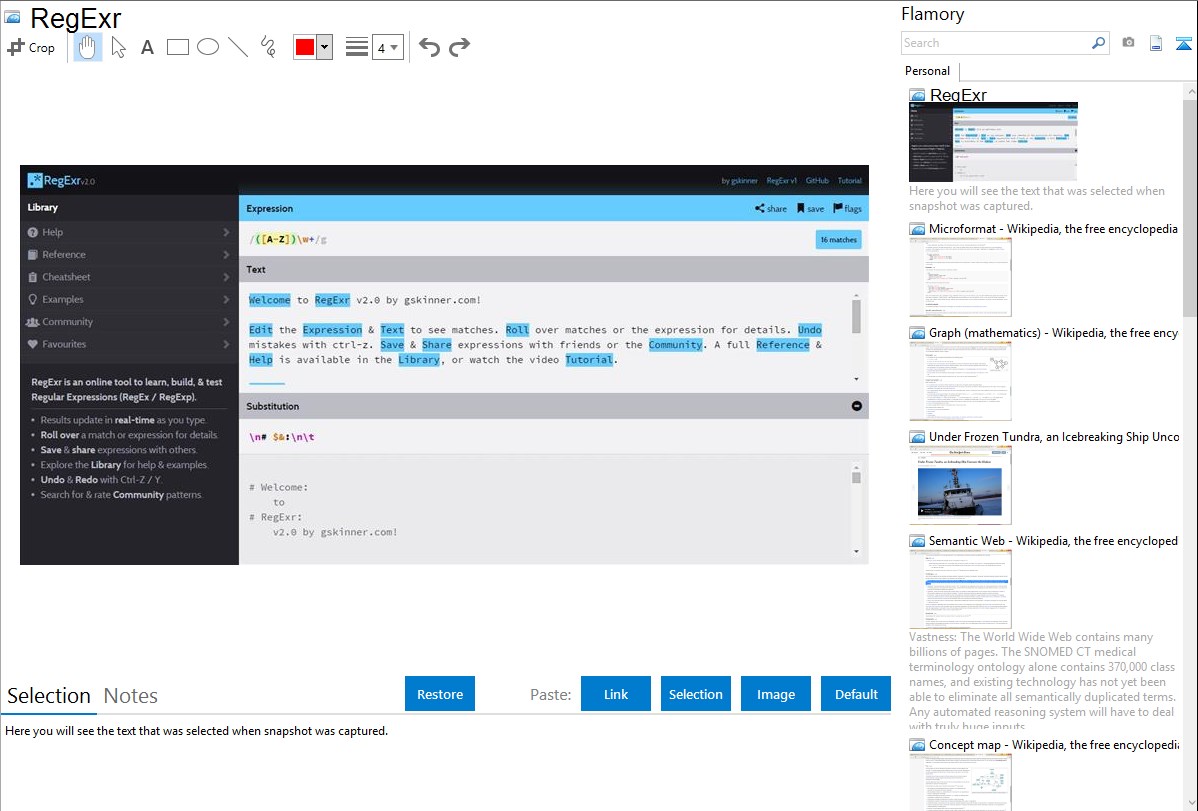Expand Cheatsheet in the RegExr Library
The width and height of the screenshot is (1198, 811).
click(128, 277)
